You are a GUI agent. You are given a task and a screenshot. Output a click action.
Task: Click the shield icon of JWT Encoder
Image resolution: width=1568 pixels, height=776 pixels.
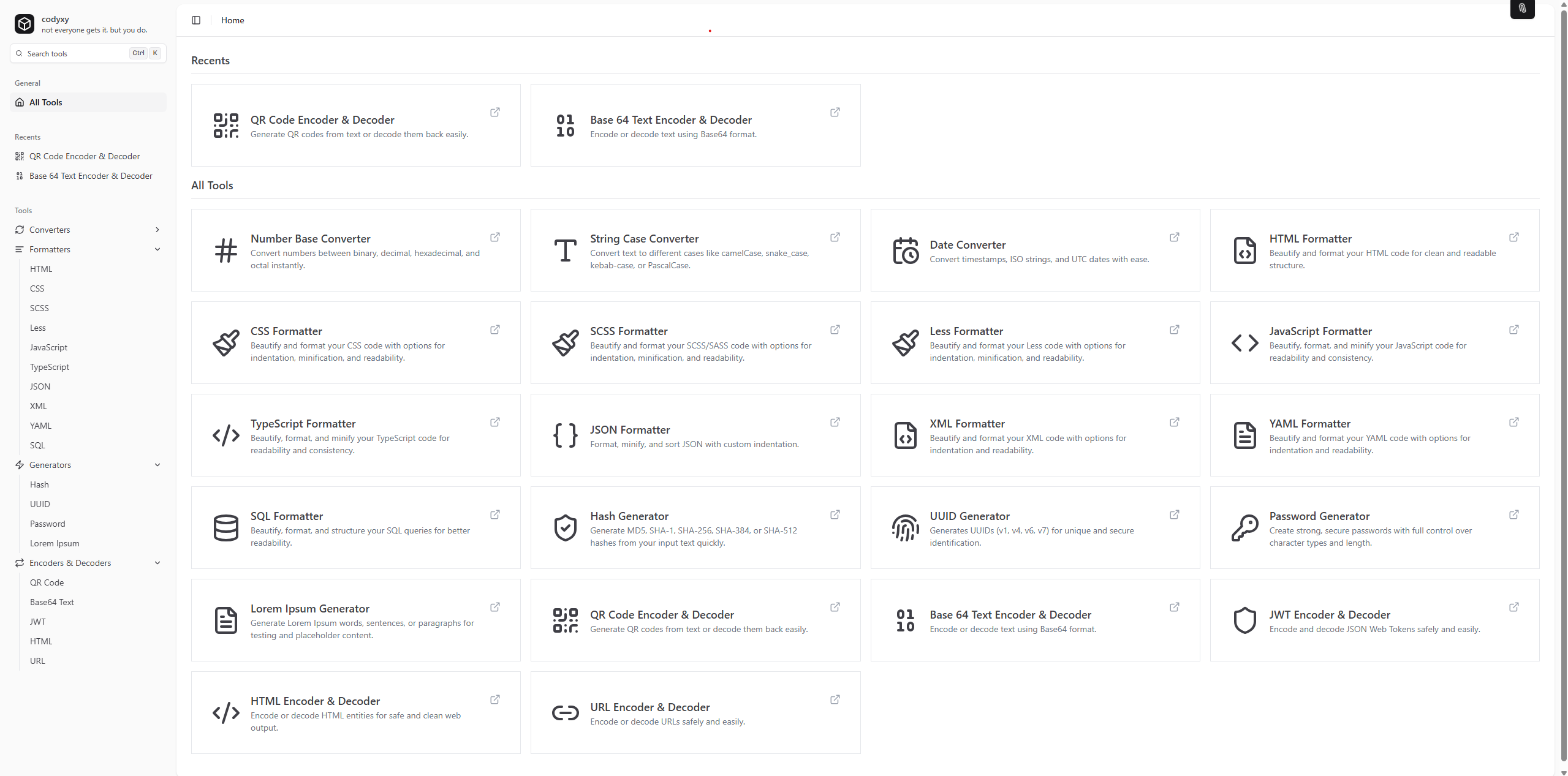[1244, 620]
